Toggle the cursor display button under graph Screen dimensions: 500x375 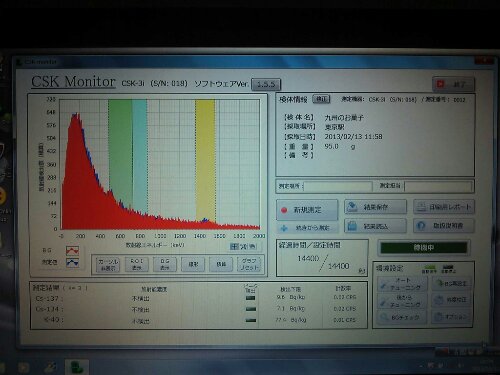[x=107, y=265]
